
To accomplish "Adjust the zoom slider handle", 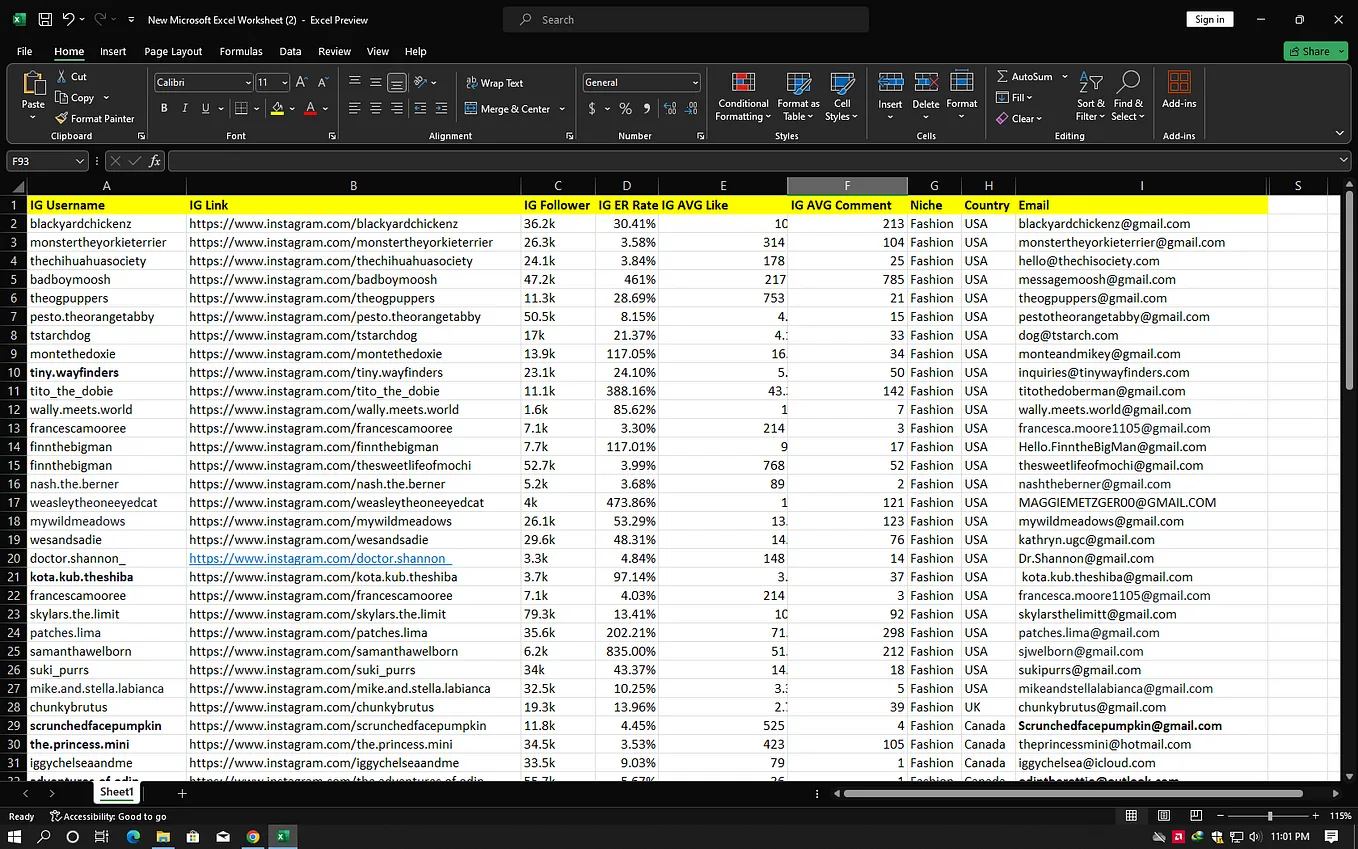I will click(1270, 816).
